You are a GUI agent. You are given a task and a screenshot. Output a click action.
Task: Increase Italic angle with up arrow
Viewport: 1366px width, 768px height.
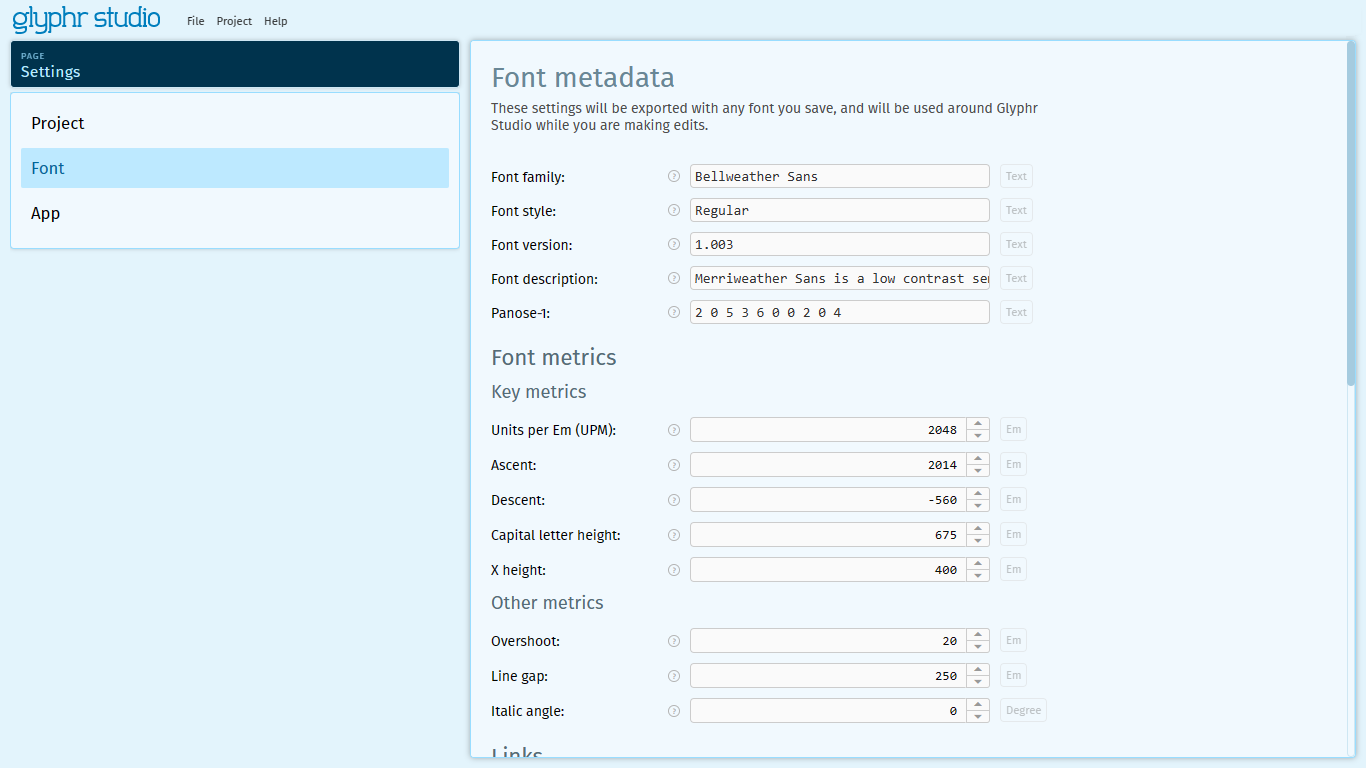click(x=978, y=705)
